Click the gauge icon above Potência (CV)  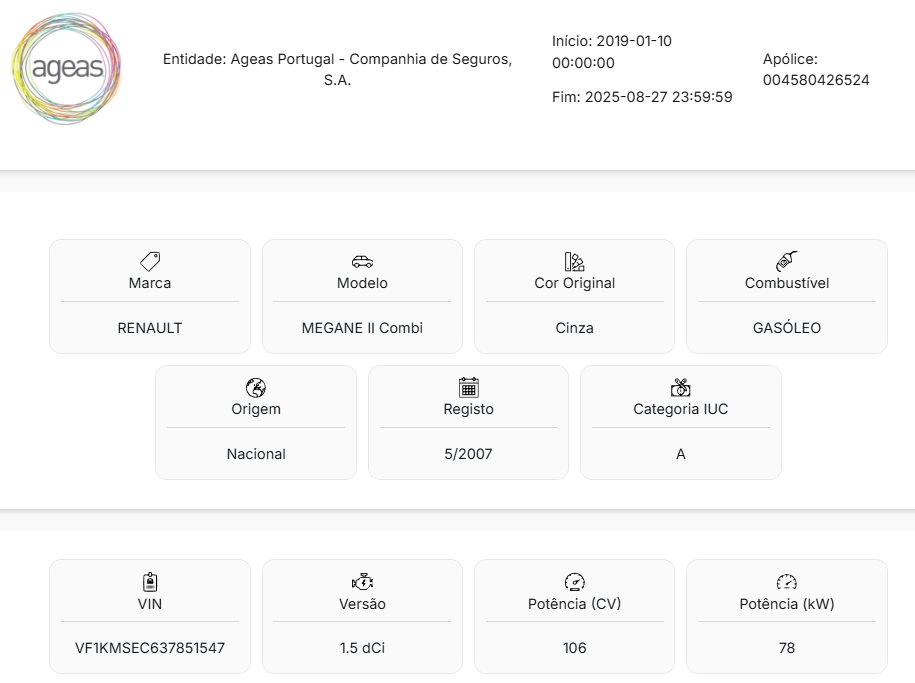(x=574, y=582)
